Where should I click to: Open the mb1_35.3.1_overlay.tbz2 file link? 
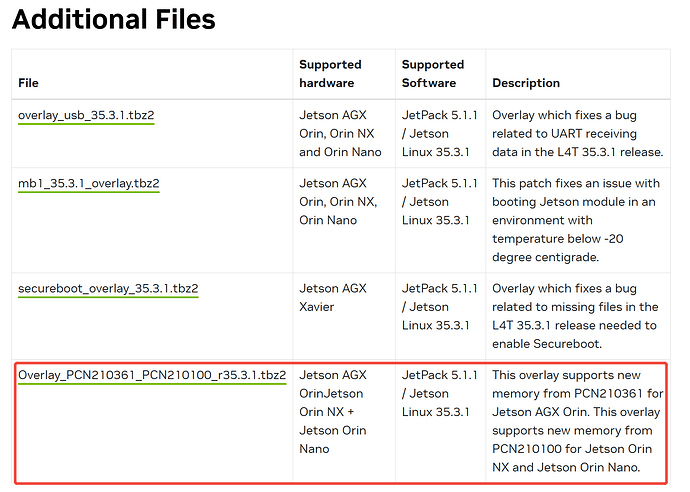pyautogui.click(x=88, y=184)
